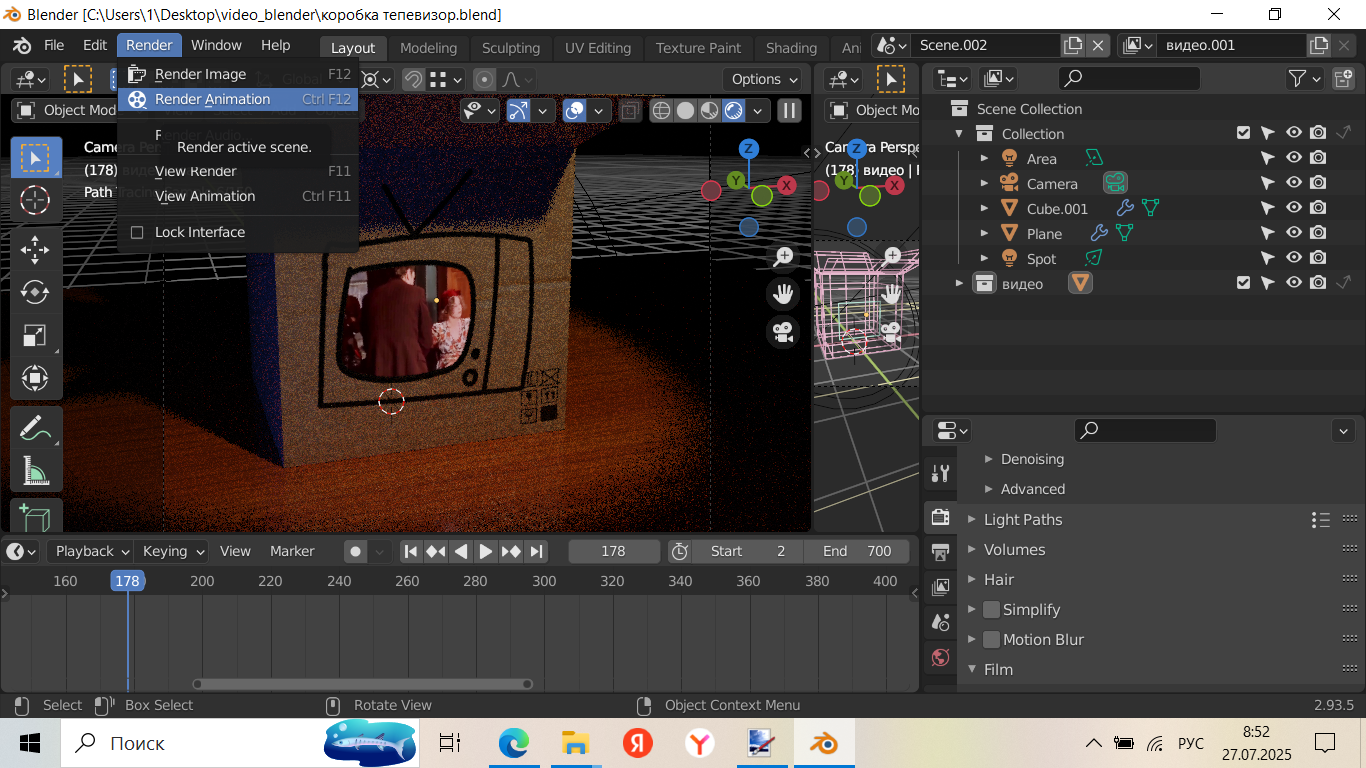Click the camera view icon in viewport

pyautogui.click(x=783, y=332)
